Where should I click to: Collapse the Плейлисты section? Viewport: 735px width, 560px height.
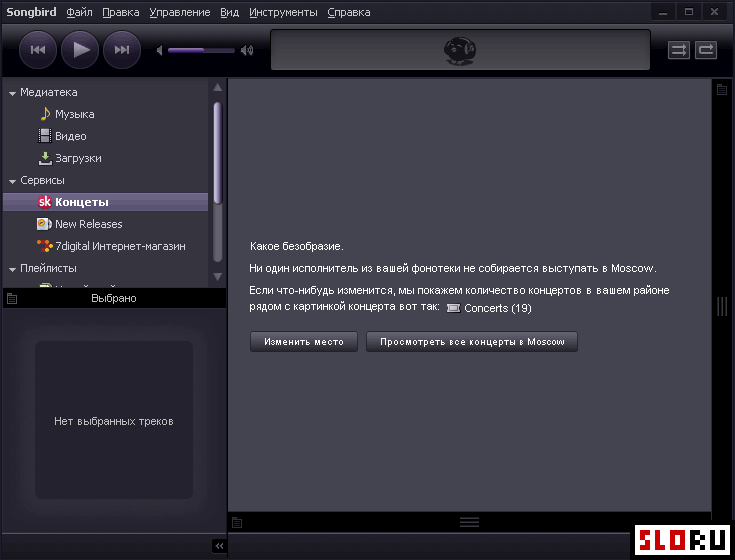(12, 269)
